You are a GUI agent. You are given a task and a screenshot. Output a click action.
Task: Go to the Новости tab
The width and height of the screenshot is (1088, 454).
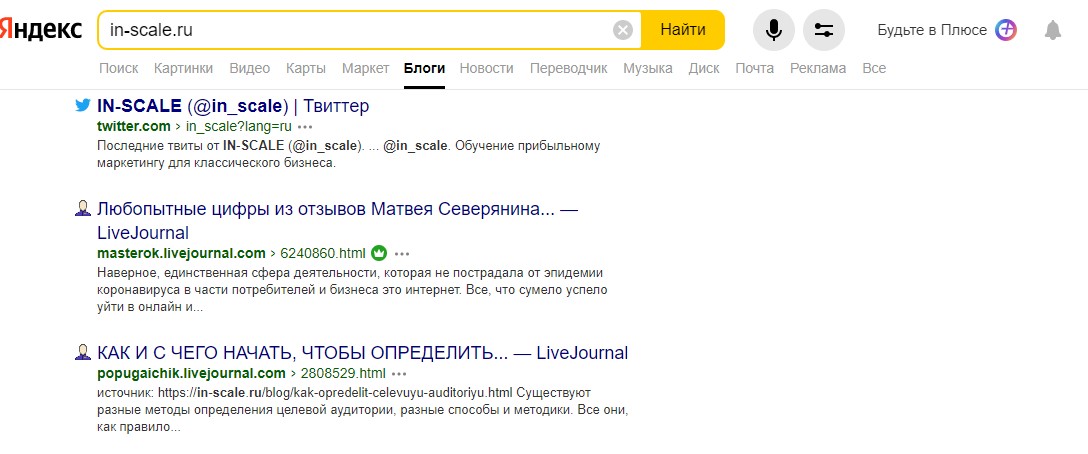pyautogui.click(x=486, y=68)
